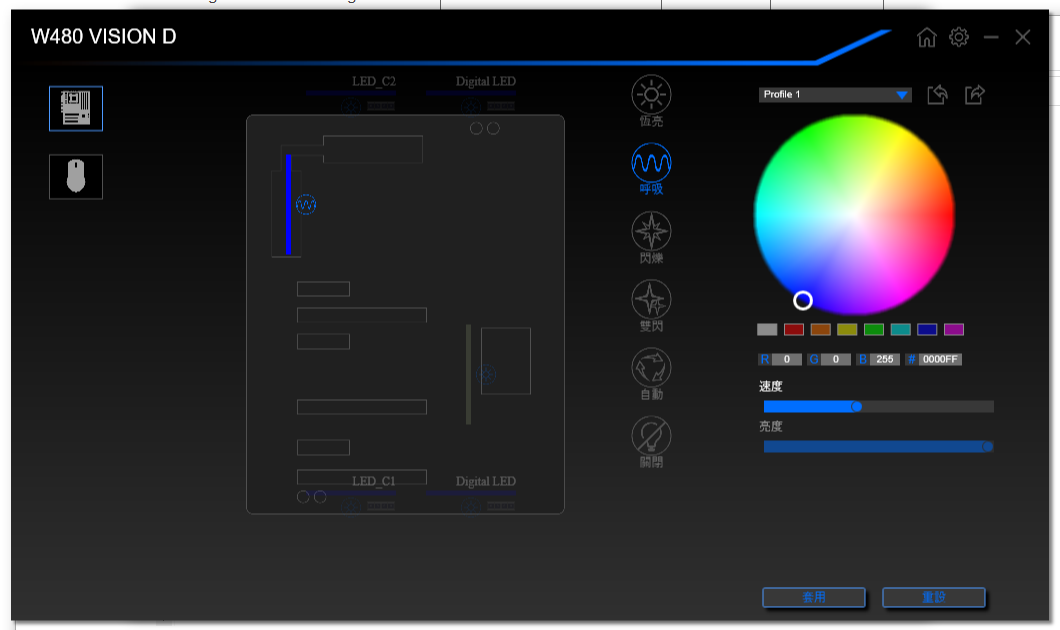This screenshot has width=1060, height=630.
Task: Select the teal color swatch
Action: [900, 329]
